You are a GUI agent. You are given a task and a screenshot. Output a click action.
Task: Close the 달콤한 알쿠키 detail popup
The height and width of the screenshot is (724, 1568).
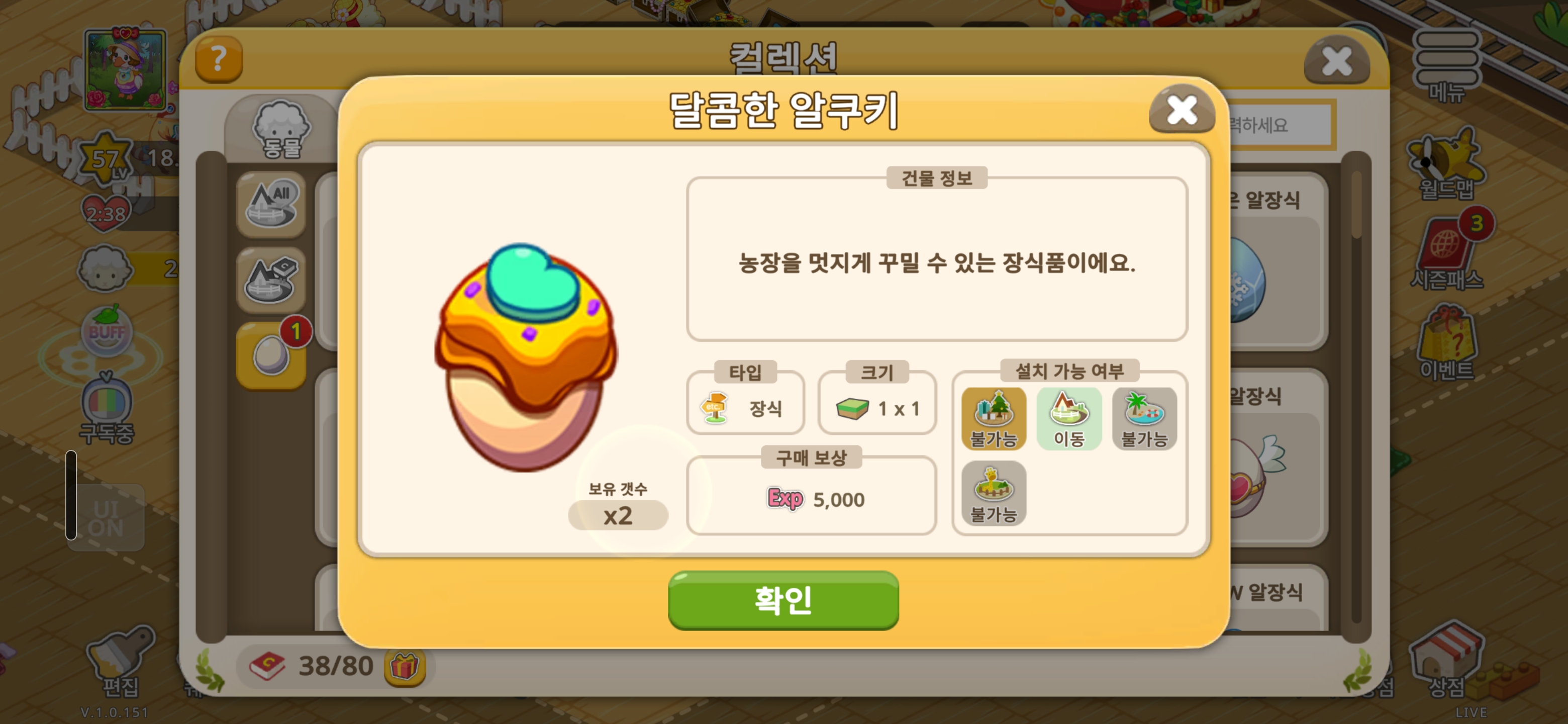coord(1182,110)
